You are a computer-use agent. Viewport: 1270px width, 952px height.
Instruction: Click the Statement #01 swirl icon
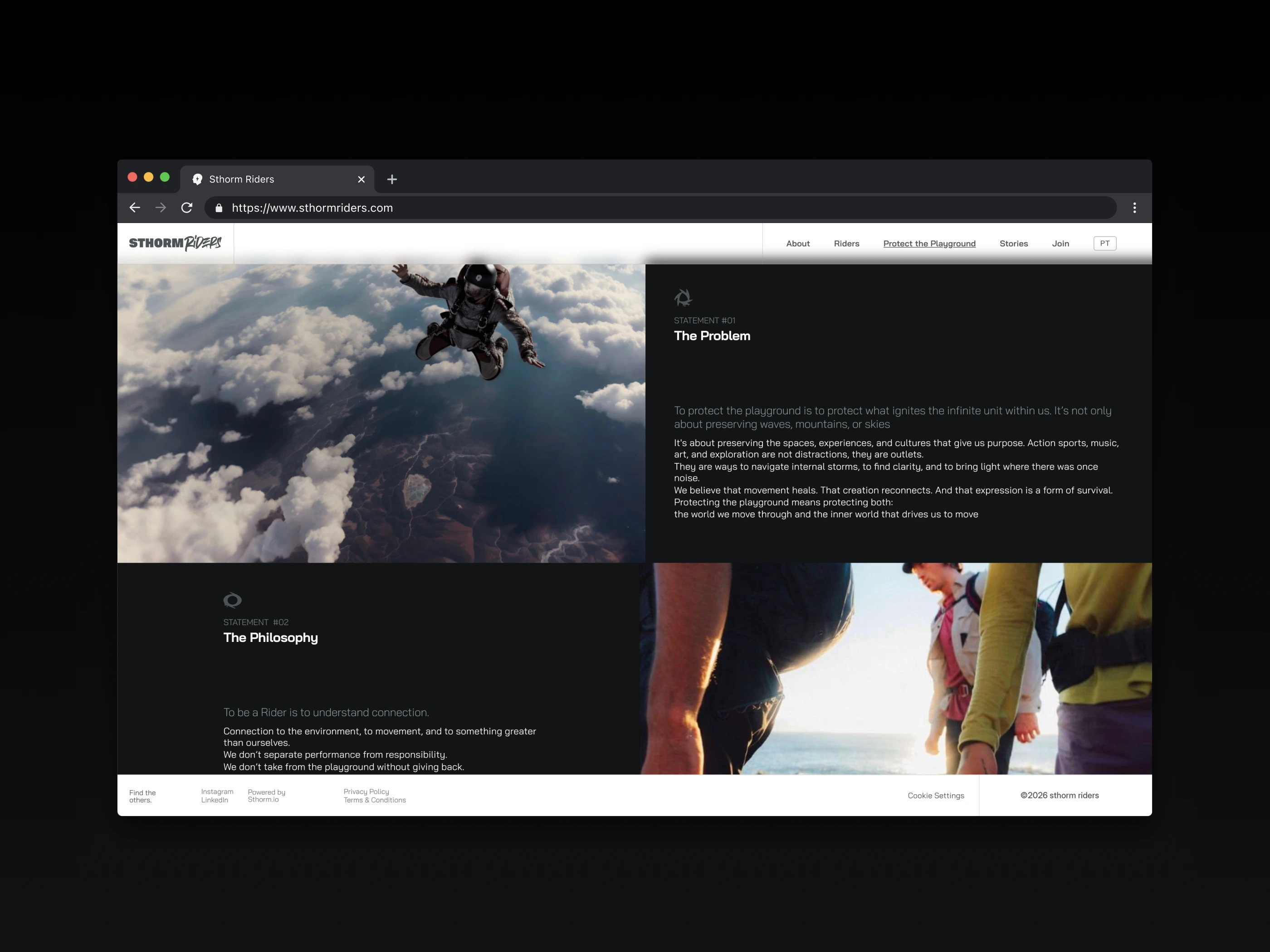(683, 298)
